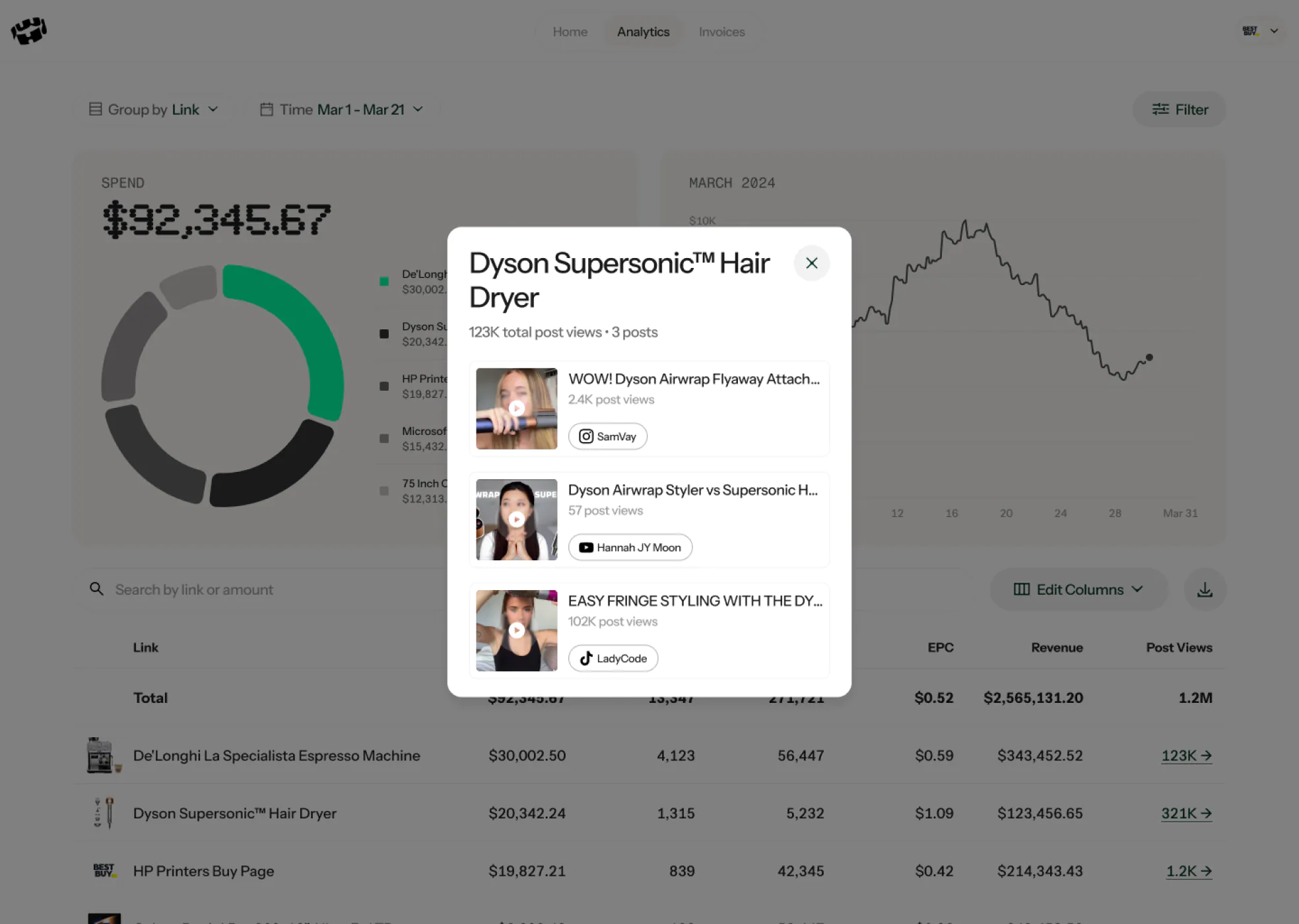
Task: Play the EASY FRINGE STYLING video thumbnail
Action: pyautogui.click(x=516, y=630)
